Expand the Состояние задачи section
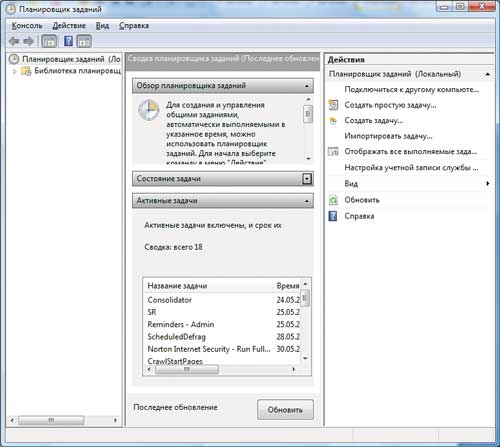This screenshot has width=500, height=447. coord(307,179)
